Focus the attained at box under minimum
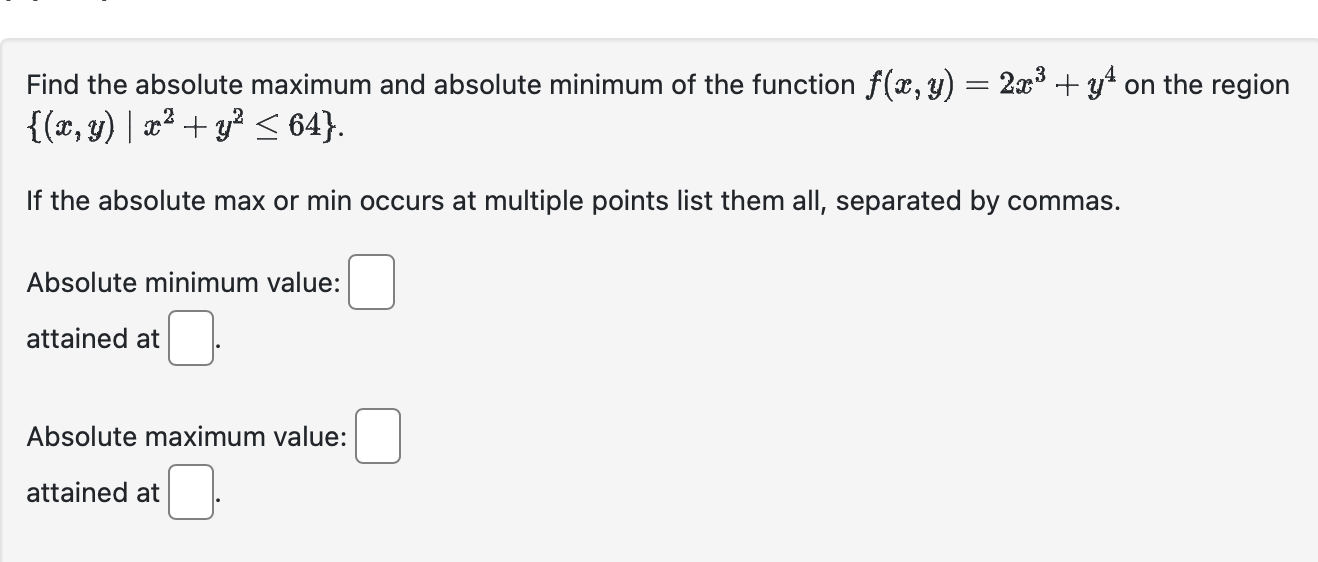The width and height of the screenshot is (1318, 562). click(190, 339)
